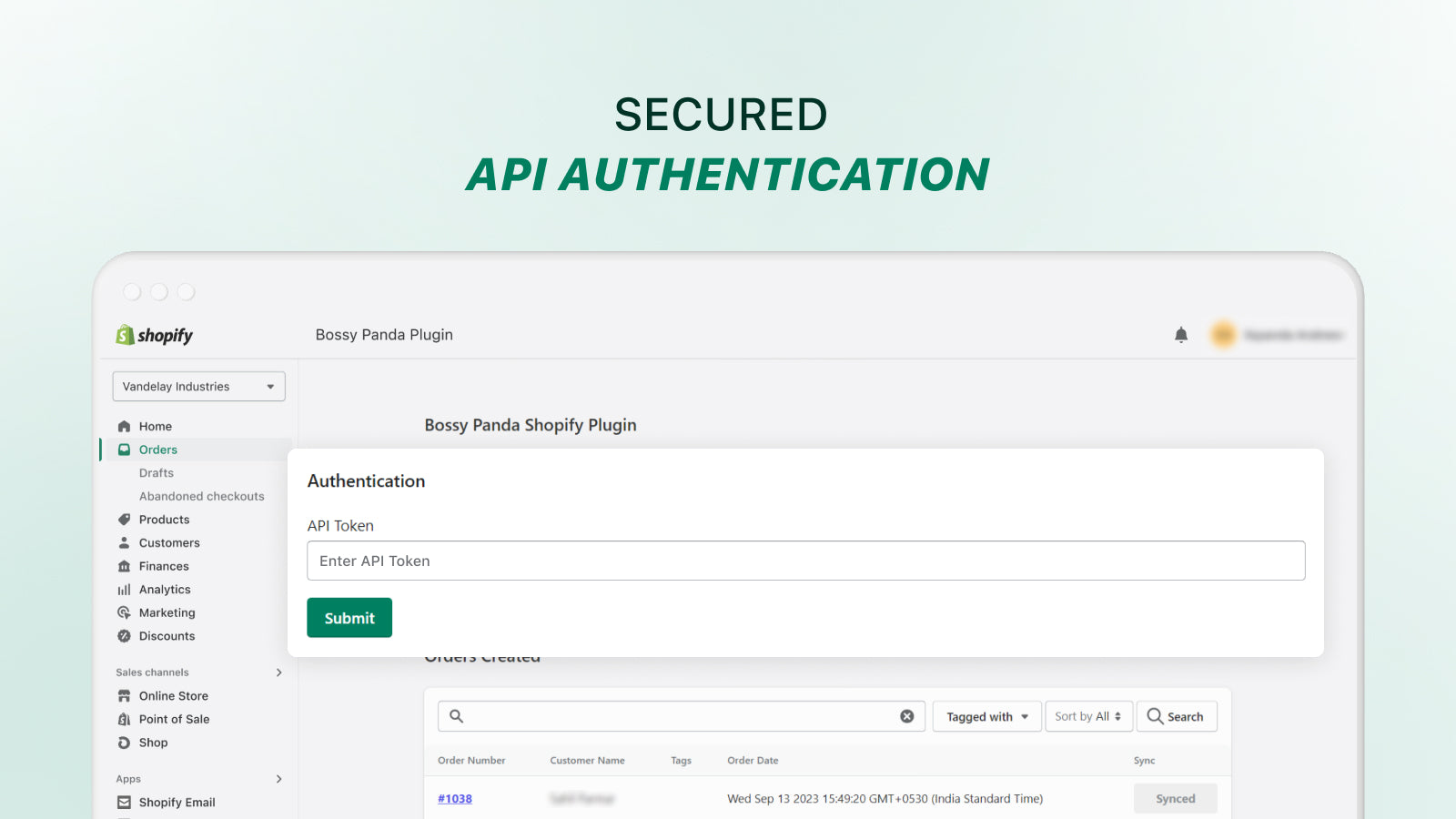Image resolution: width=1456 pixels, height=819 pixels.
Task: Click the Marketing target icon
Action: tap(124, 613)
